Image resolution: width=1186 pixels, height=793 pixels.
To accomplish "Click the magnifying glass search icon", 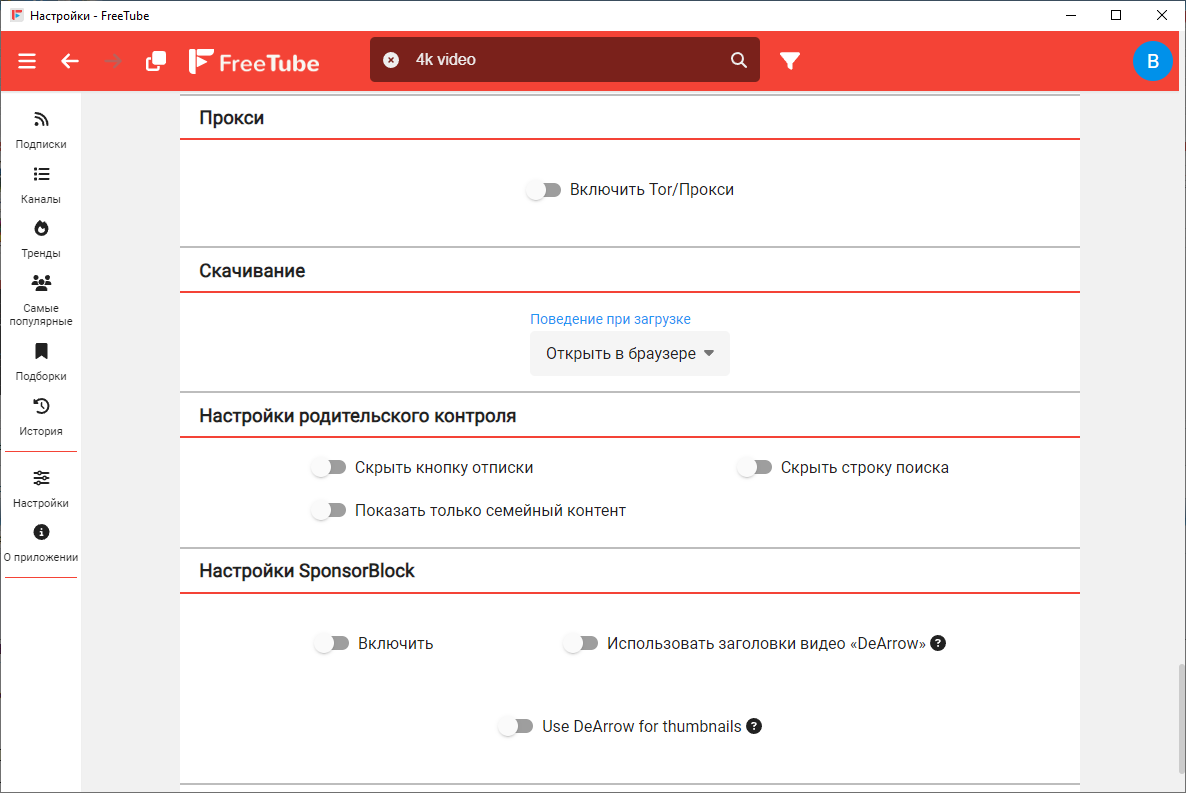I will (739, 60).
